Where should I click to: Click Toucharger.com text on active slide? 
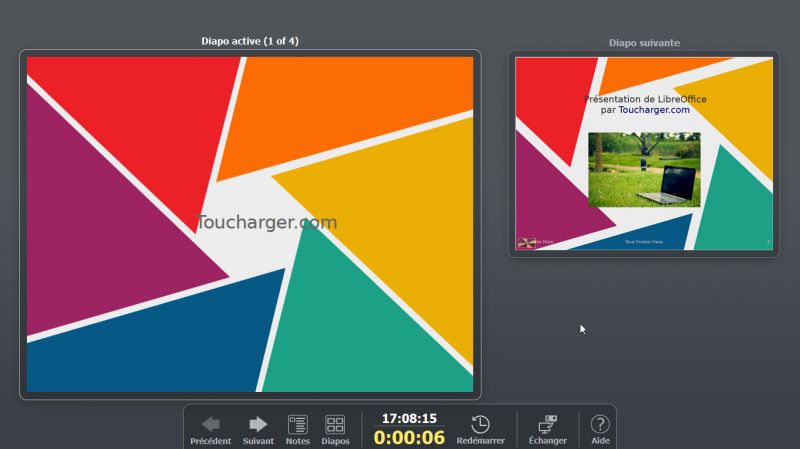pyautogui.click(x=267, y=222)
